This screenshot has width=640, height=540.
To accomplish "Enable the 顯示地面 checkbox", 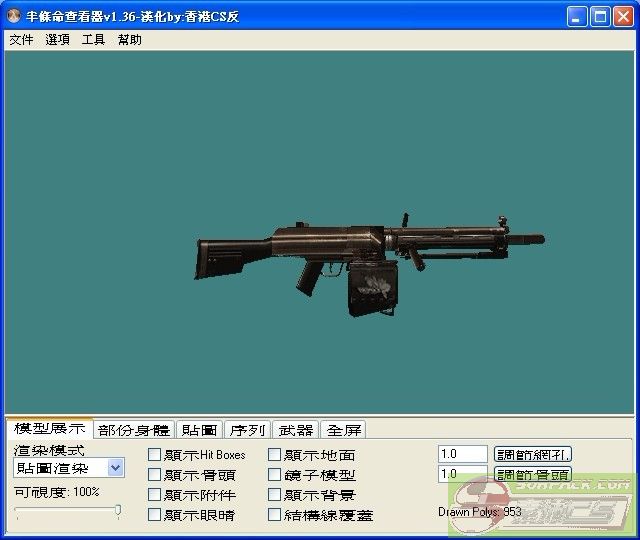I will 275,455.
